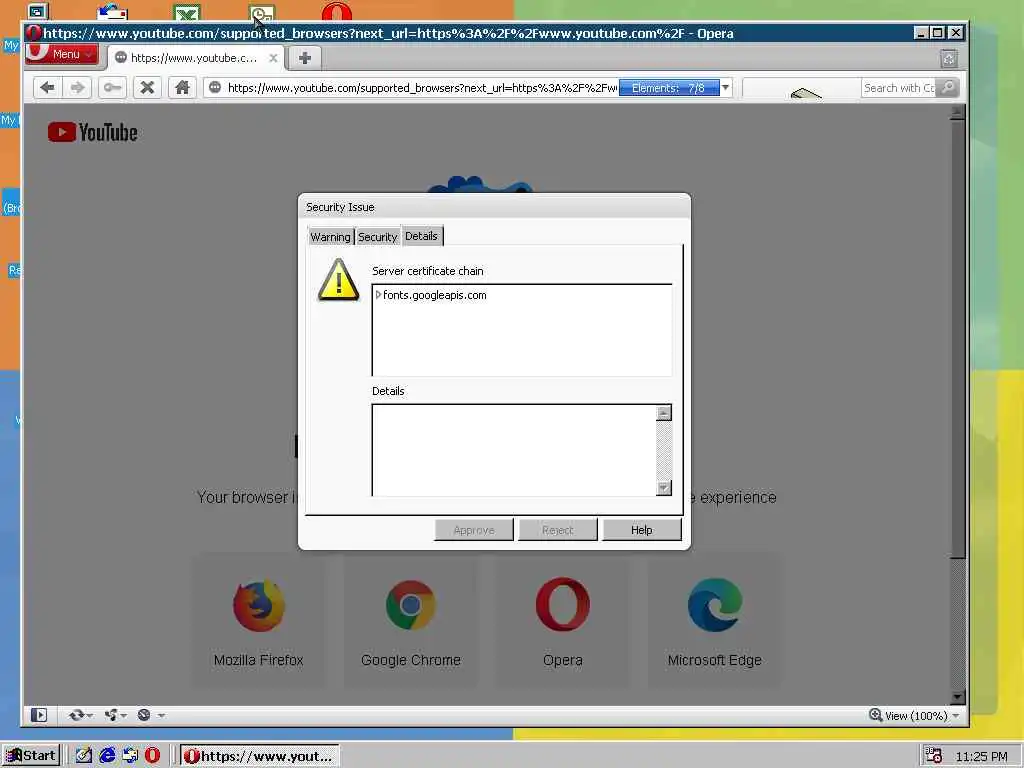This screenshot has height=768, width=1024.
Task: Click in the Search with field
Action: point(899,88)
